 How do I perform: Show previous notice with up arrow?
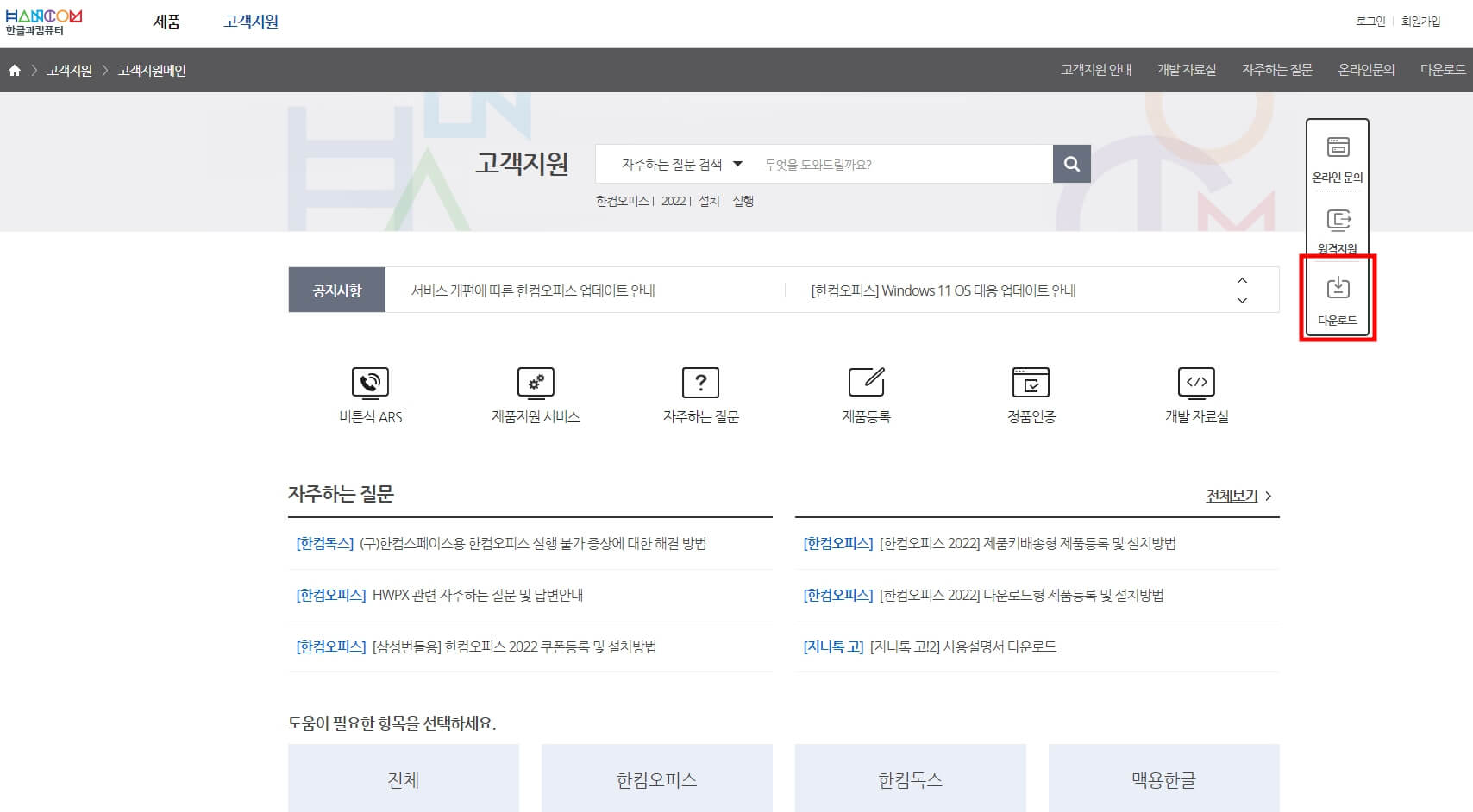point(1242,280)
